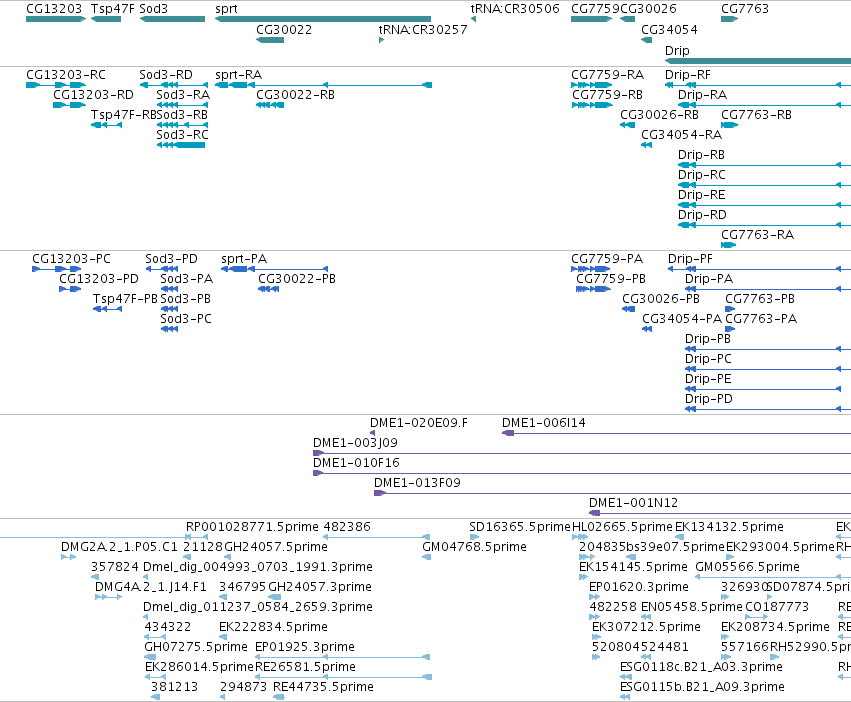The image size is (851, 702).
Task: Open clone DME1-020E09.F
Action: [418, 423]
